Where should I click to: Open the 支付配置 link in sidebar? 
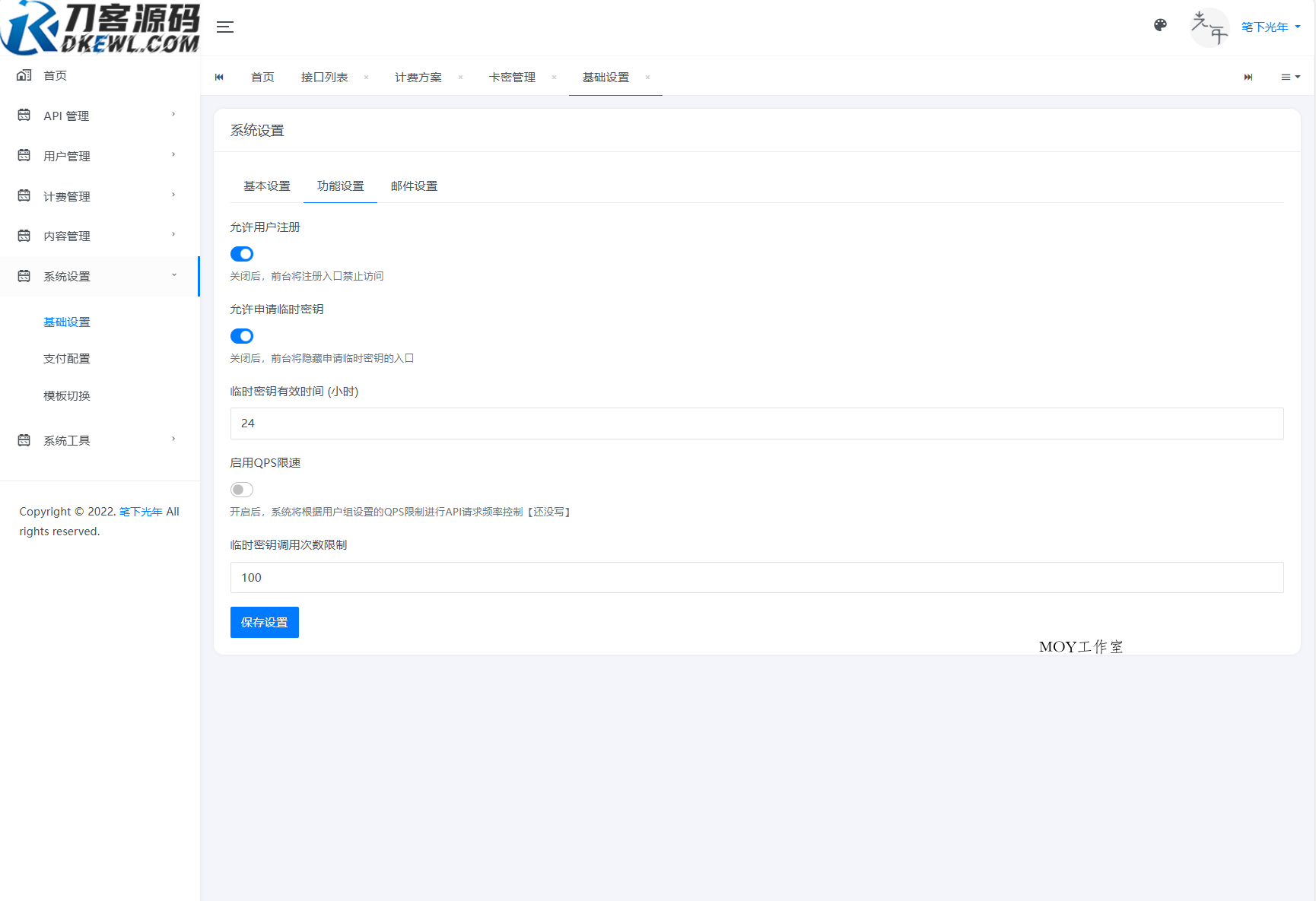coord(68,358)
